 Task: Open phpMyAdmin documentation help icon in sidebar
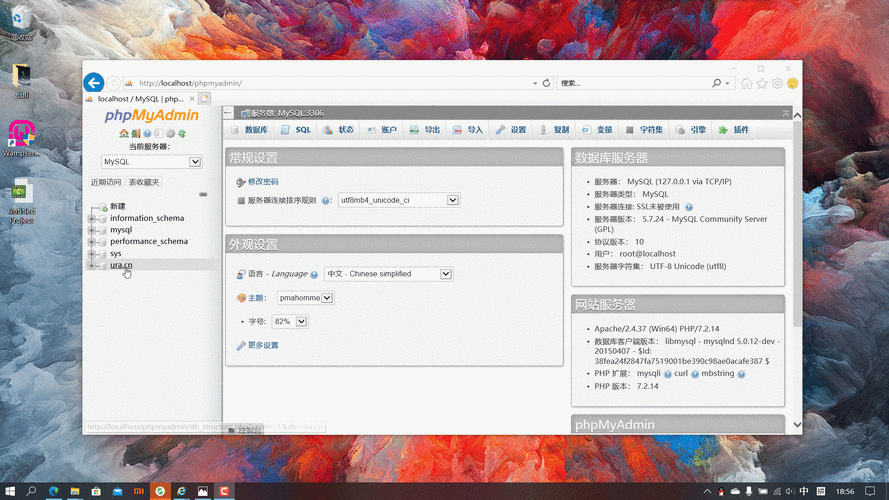point(147,133)
